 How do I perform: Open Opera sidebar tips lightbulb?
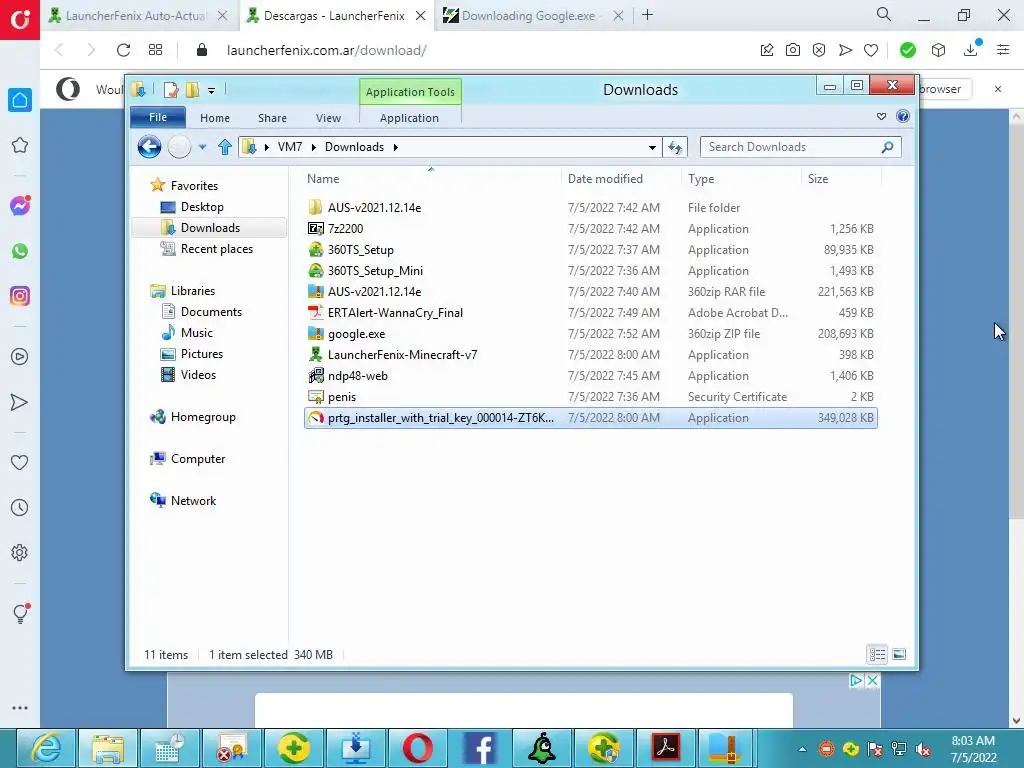pos(20,613)
